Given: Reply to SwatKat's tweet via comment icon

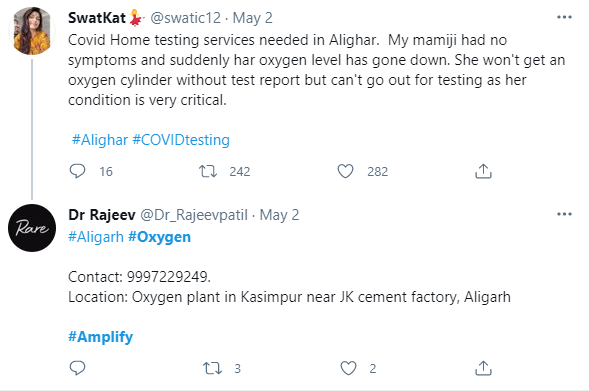Looking at the screenshot, I should (77, 171).
